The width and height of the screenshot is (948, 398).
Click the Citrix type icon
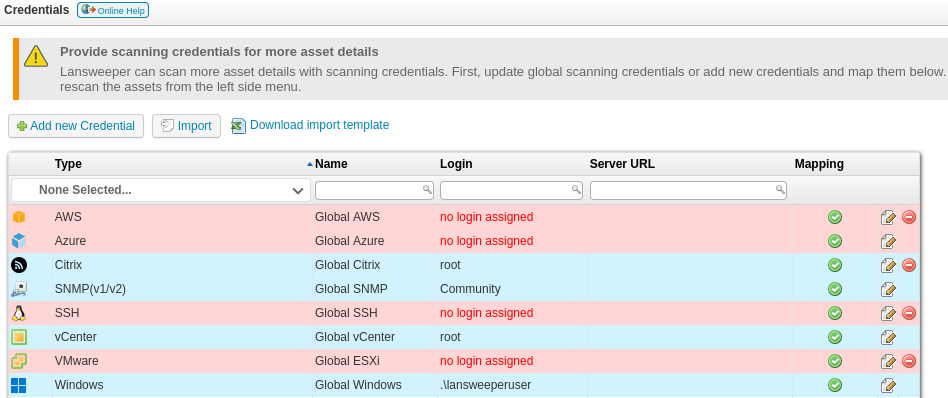pyautogui.click(x=19, y=265)
